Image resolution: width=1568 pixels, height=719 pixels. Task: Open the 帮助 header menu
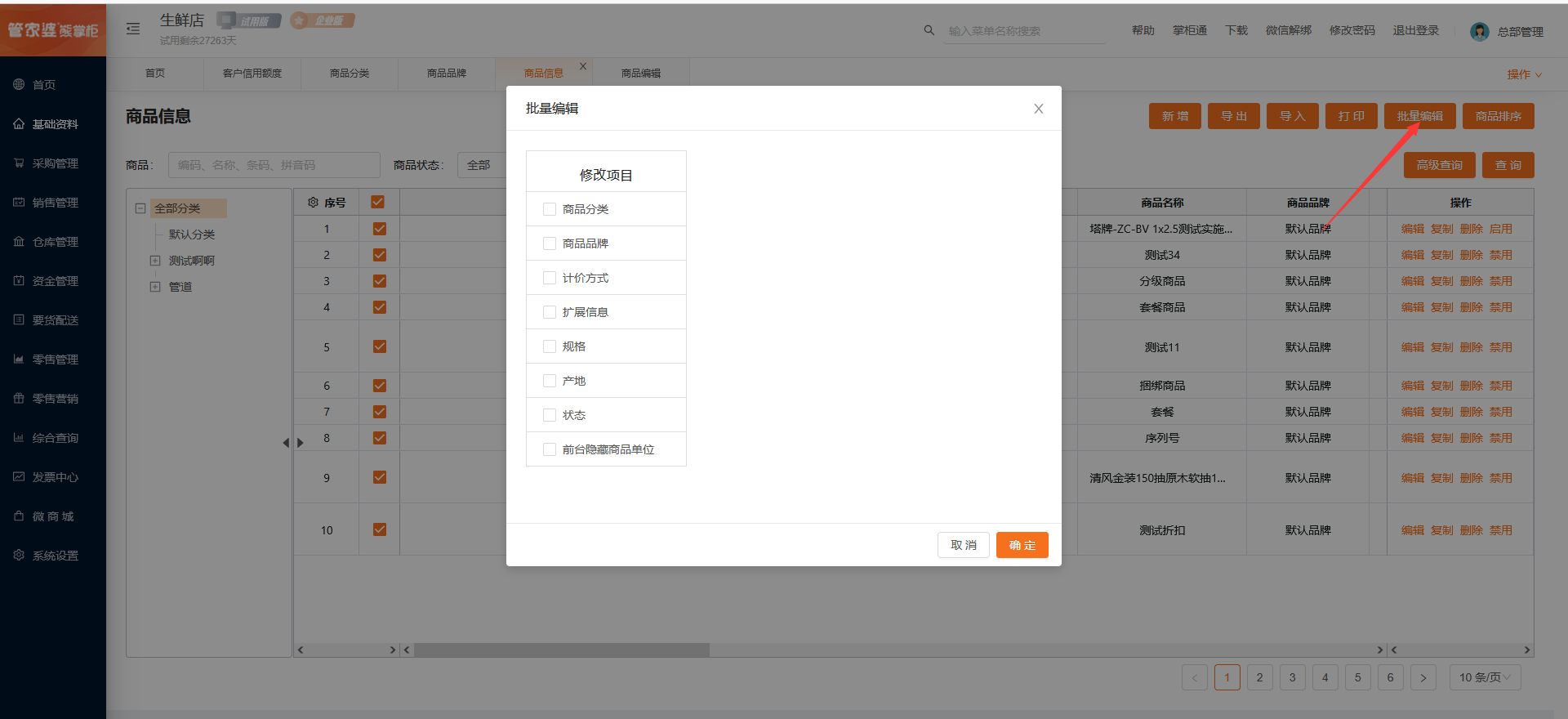pos(1143,30)
